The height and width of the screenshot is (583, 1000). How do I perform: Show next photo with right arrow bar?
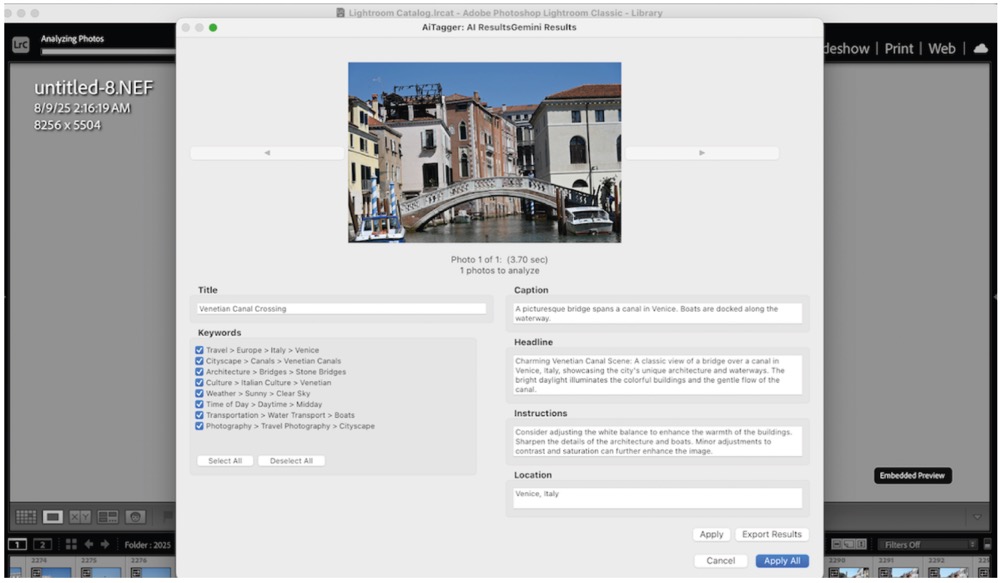pos(701,153)
